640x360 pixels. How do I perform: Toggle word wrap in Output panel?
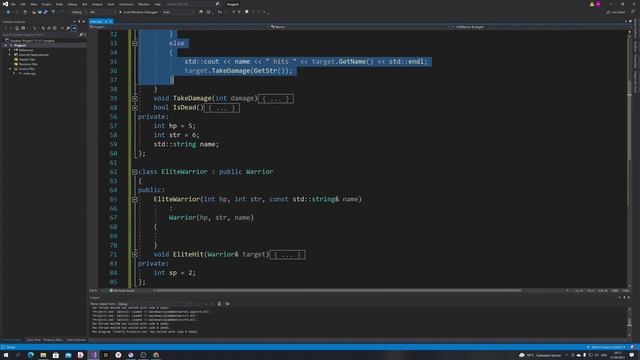[x=227, y=304]
